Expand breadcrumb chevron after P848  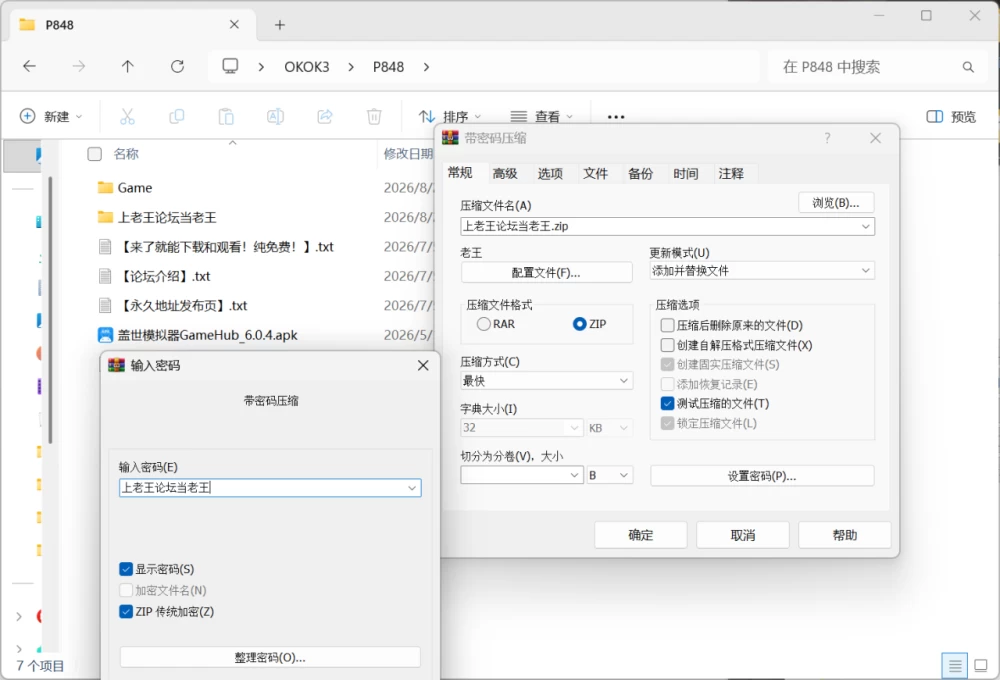click(426, 67)
